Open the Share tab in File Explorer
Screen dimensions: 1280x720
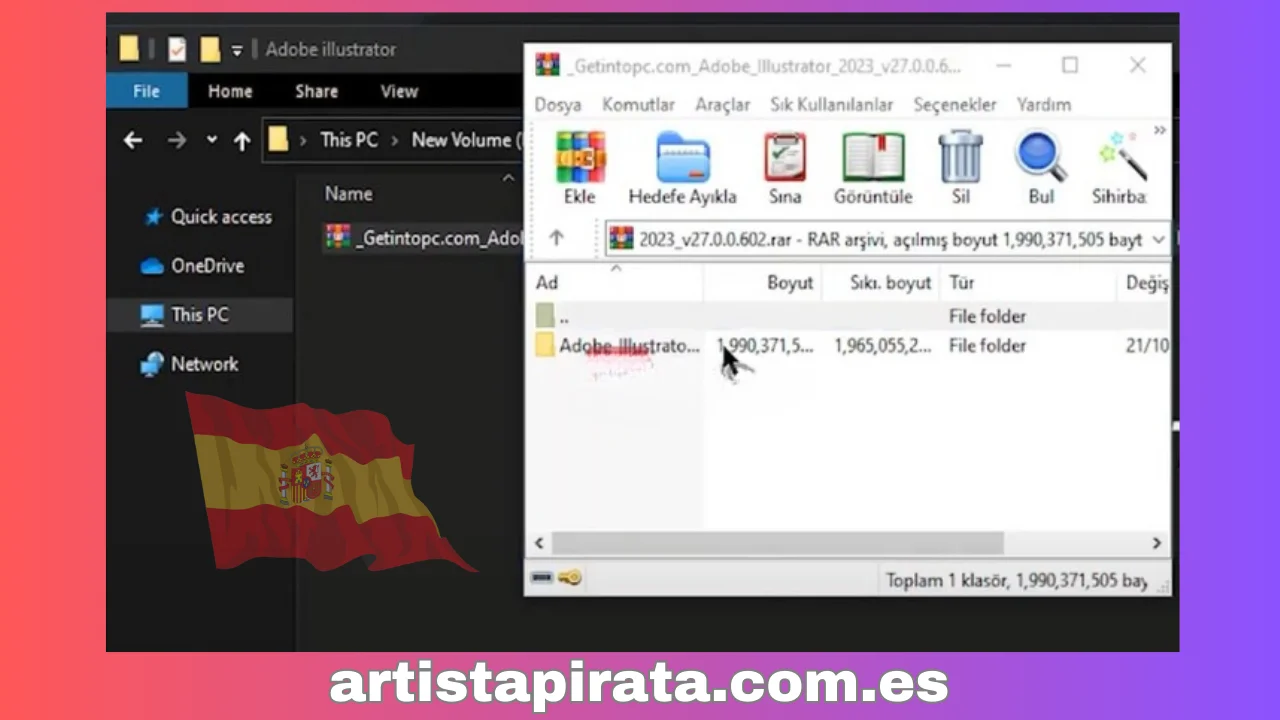point(316,91)
